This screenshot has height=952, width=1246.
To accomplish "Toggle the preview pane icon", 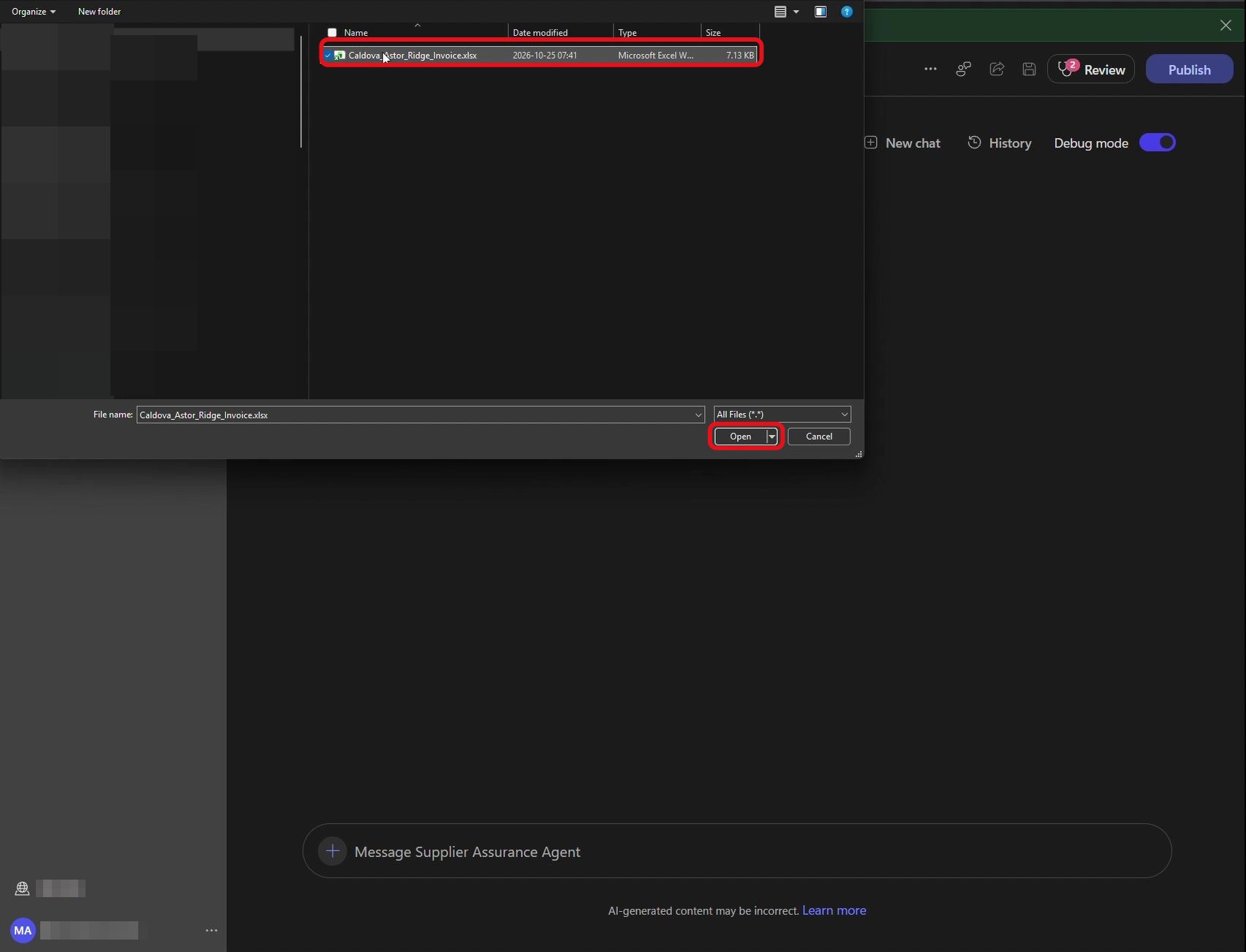I will tap(820, 12).
